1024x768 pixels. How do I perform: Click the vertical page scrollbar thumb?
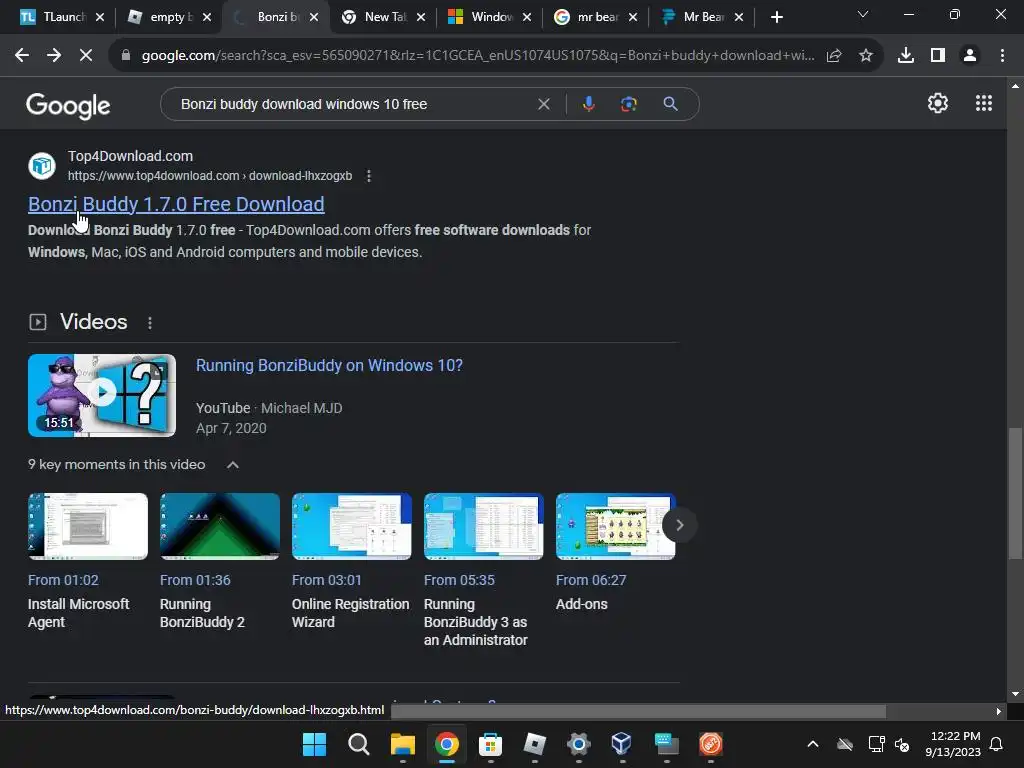click(1015, 493)
